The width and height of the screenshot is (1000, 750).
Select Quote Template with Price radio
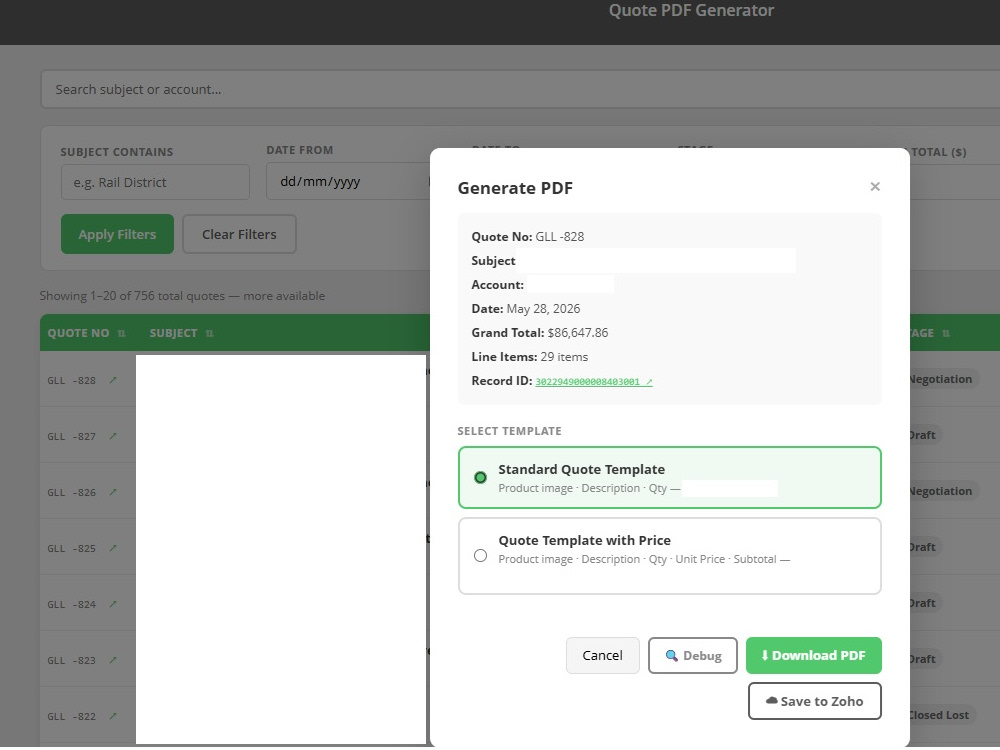(x=480, y=555)
